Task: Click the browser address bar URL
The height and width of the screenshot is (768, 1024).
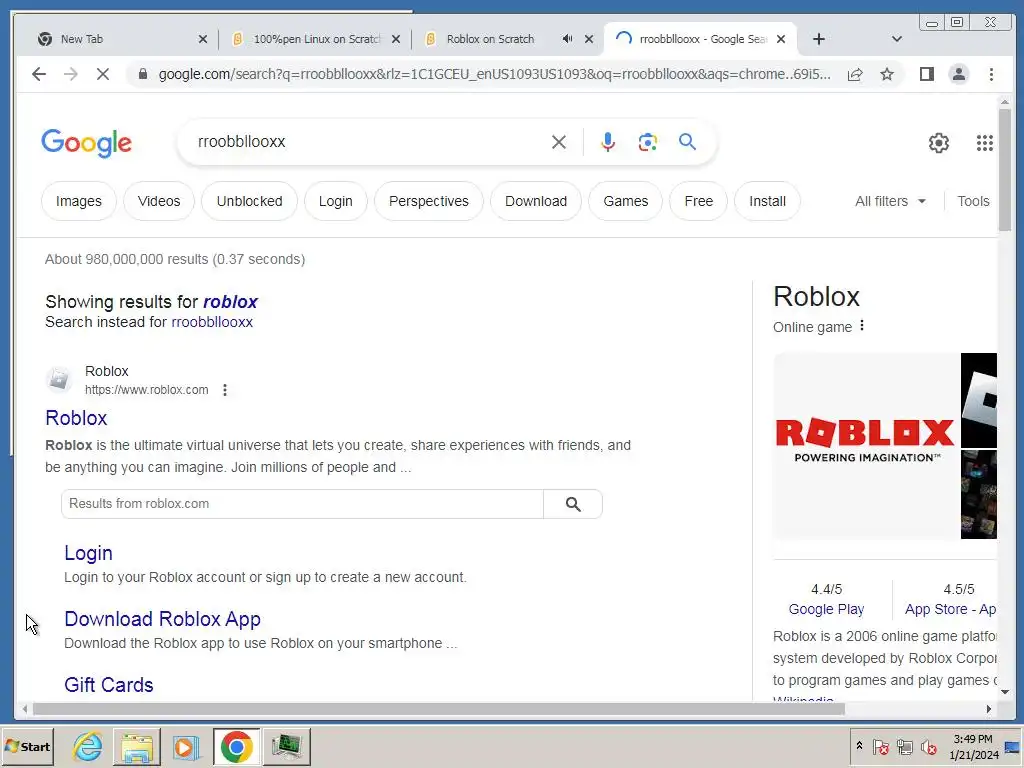Action: click(x=494, y=74)
